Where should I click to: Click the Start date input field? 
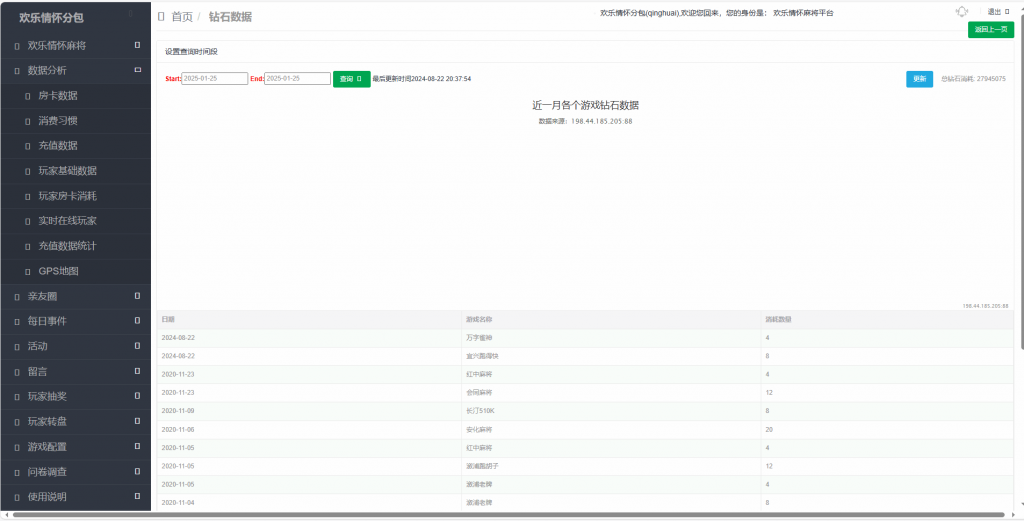point(214,79)
